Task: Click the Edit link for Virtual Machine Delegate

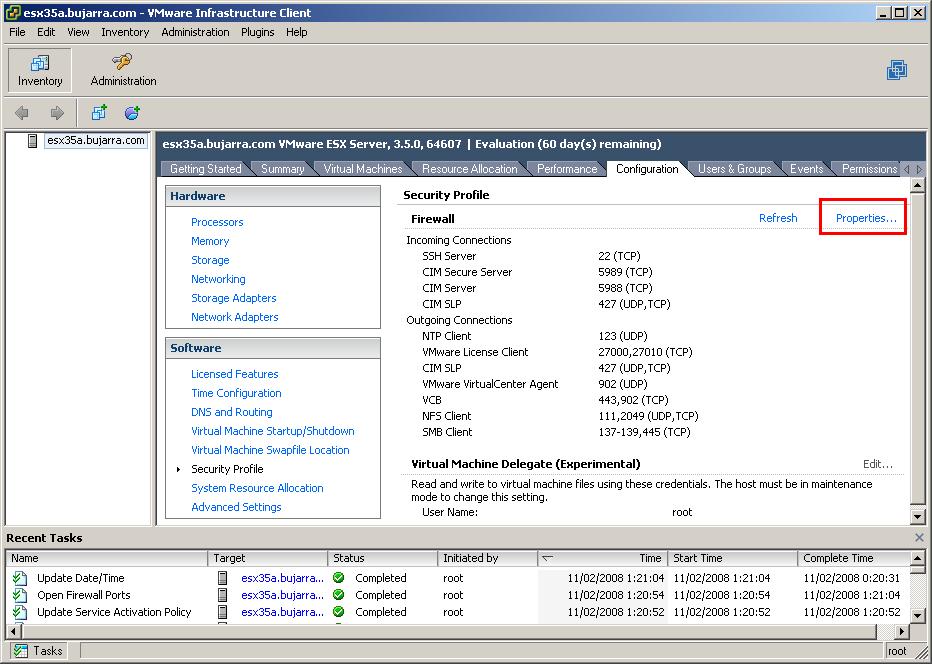Action: [x=877, y=464]
